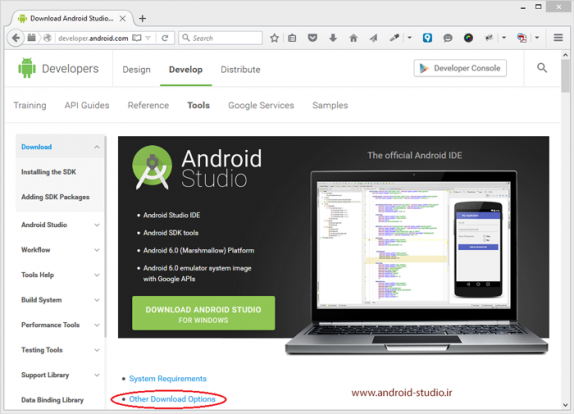The width and height of the screenshot is (574, 414).
Task: Open reader view icon in address bar
Action: coord(137,38)
